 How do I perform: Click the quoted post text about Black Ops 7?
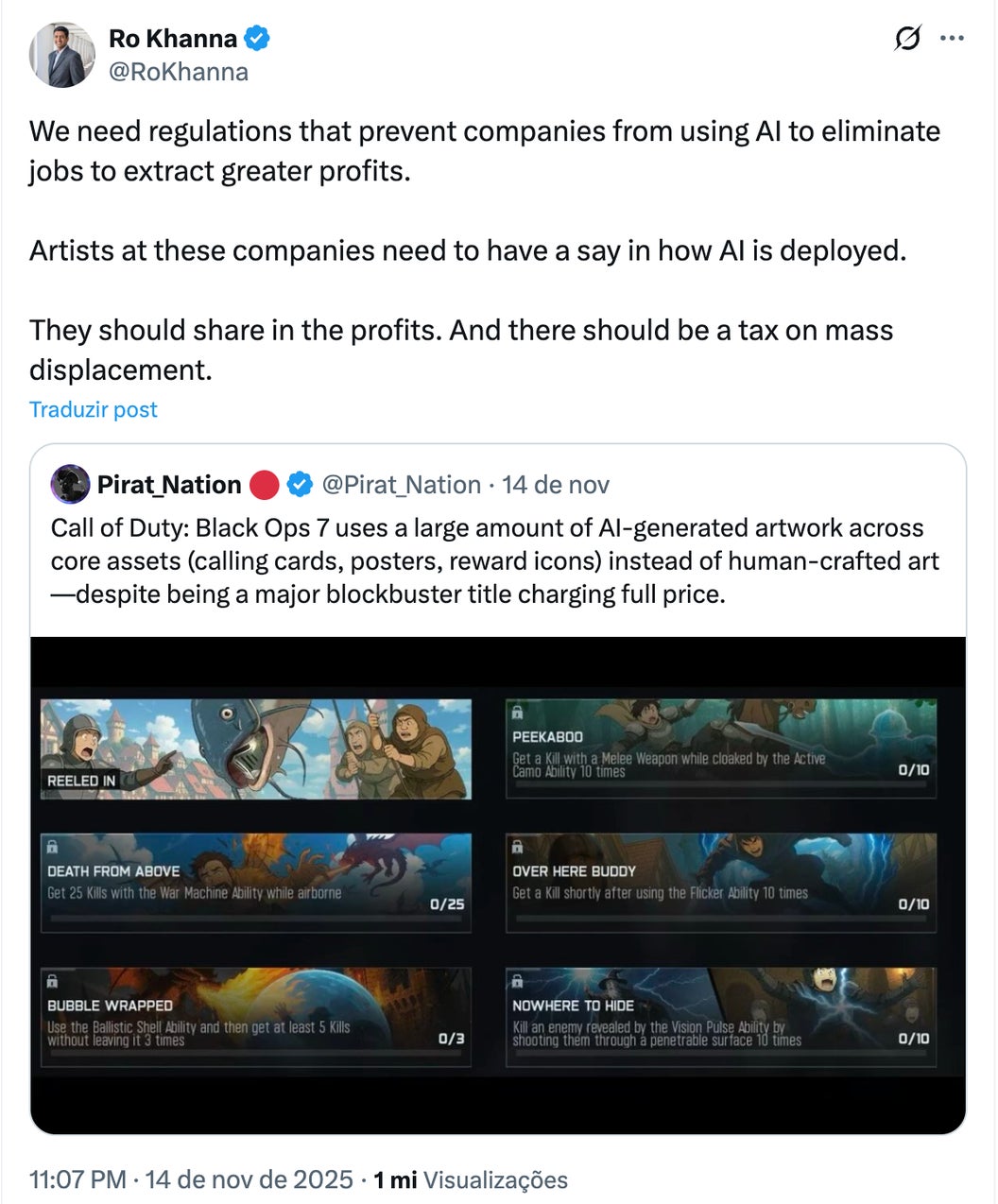pos(495,560)
